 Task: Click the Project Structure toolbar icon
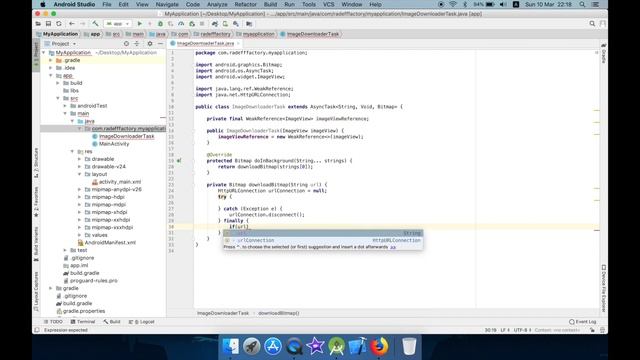(x=249, y=24)
